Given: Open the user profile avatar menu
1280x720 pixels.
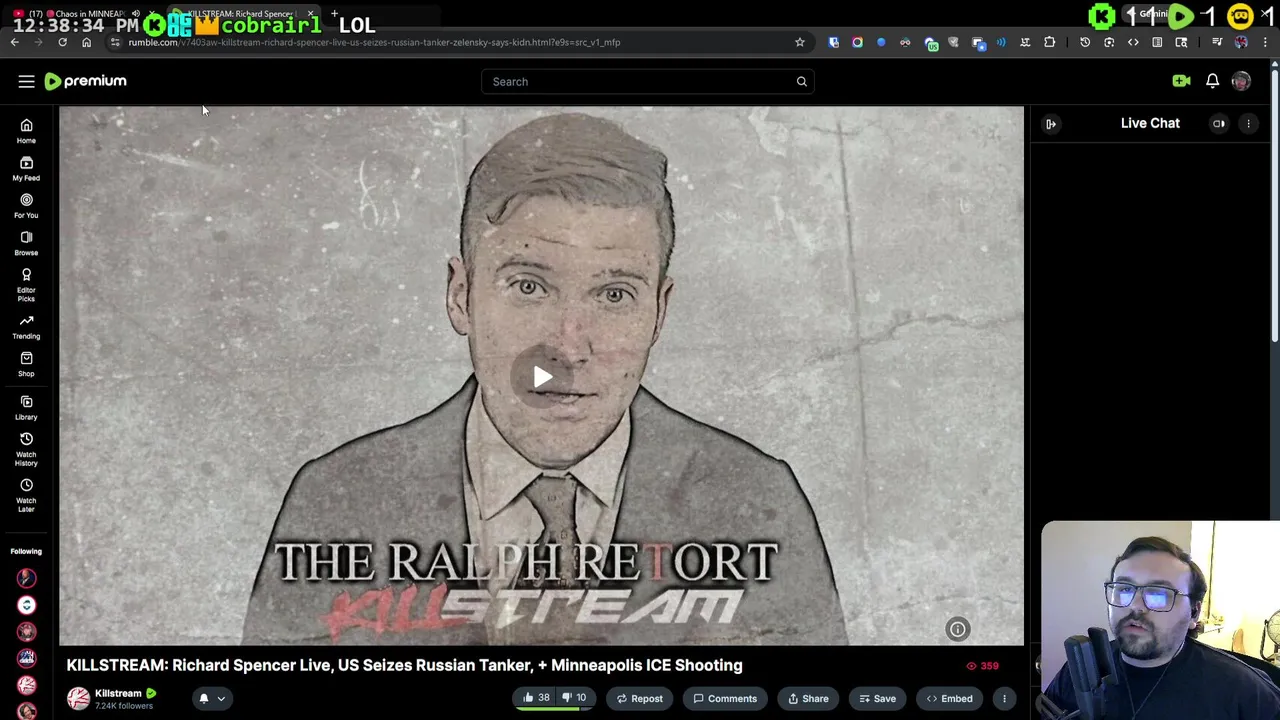Looking at the screenshot, I should click(x=1241, y=81).
